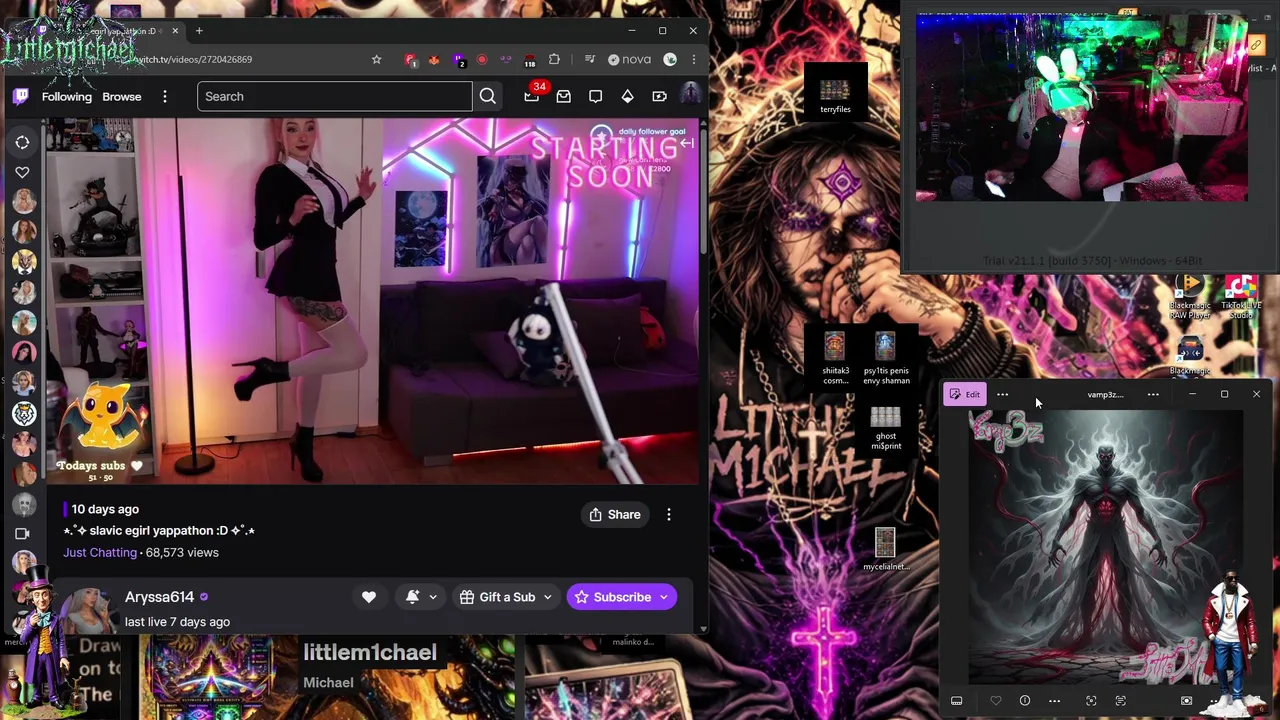Close the egirl yappathon browser tab

(x=175, y=31)
